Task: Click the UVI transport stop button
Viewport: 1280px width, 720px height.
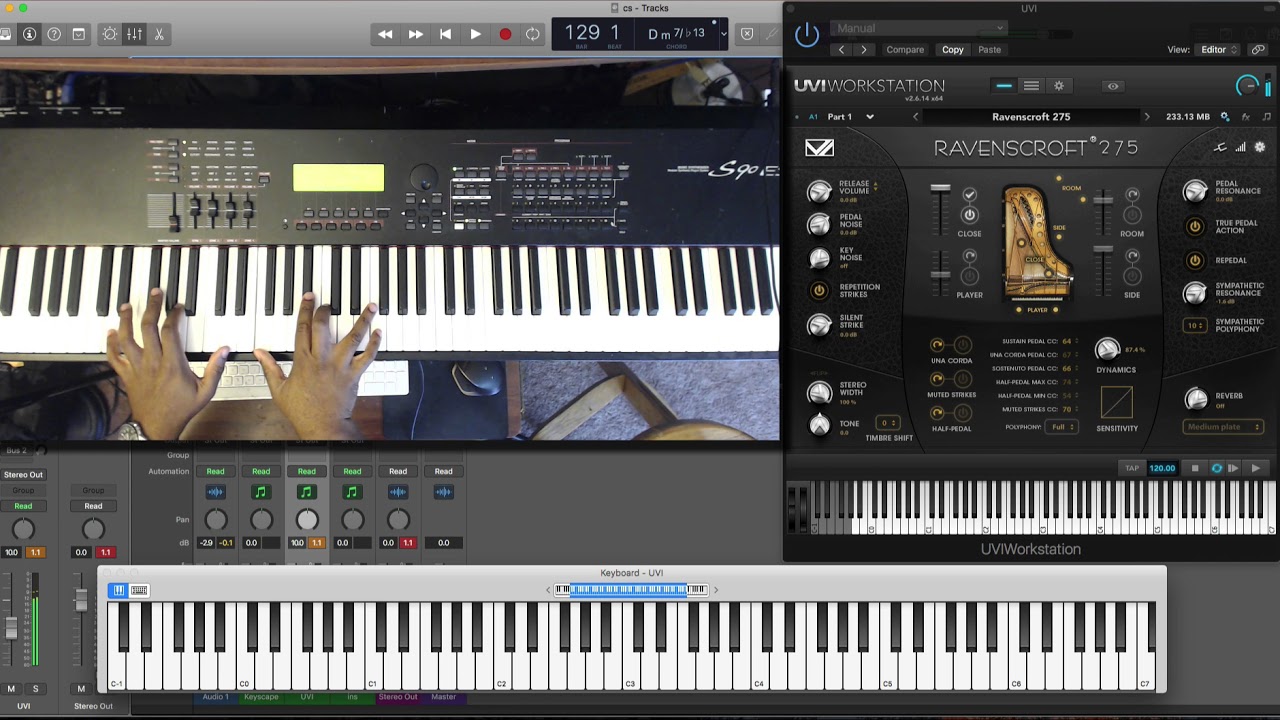Action: click(x=1195, y=468)
